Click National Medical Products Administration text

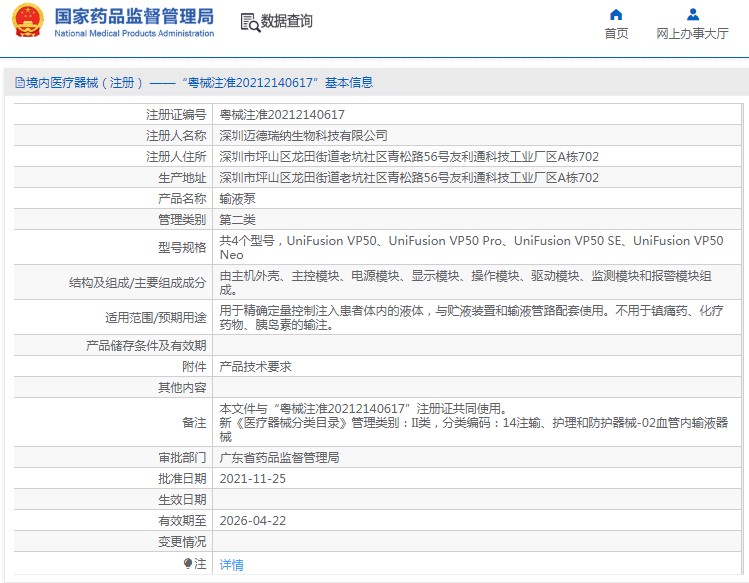click(x=134, y=33)
